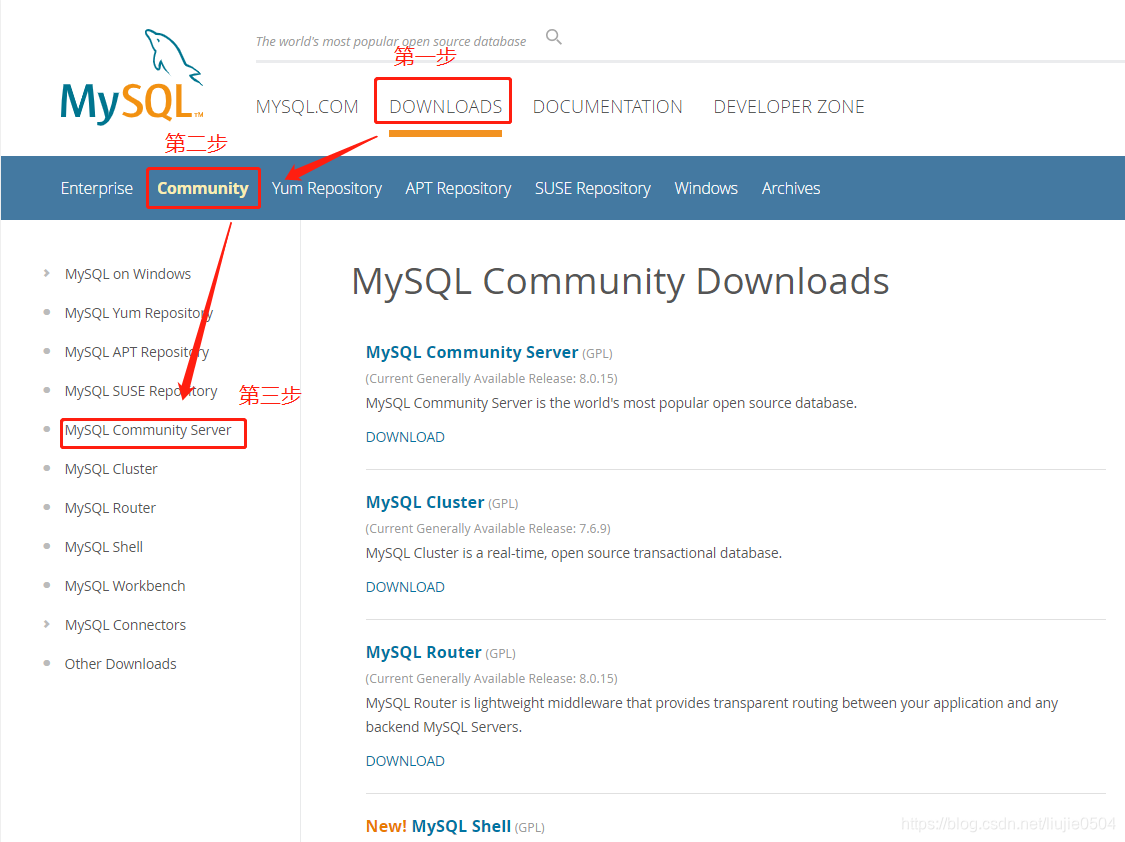Click Community Server release 8.0.15 text
1125x842 pixels.
491,379
